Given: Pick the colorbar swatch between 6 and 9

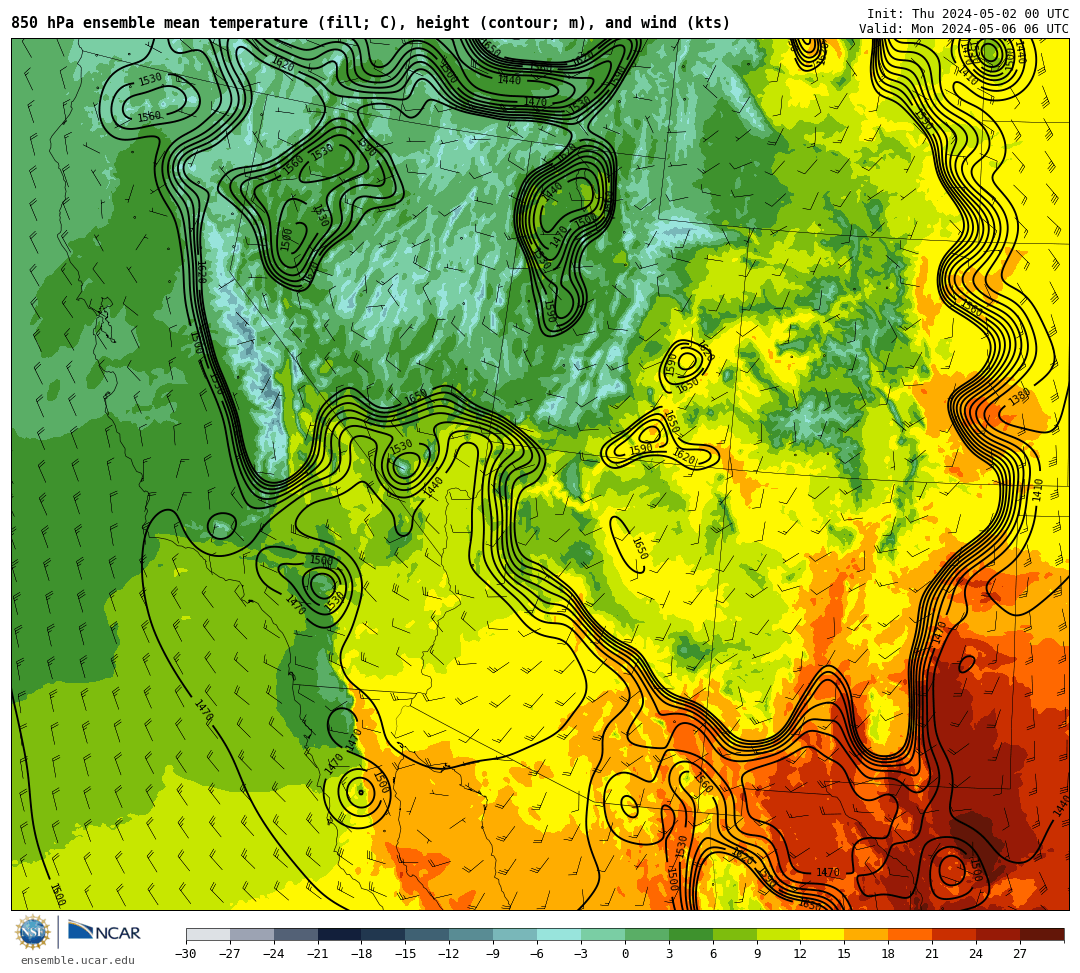Looking at the screenshot, I should coord(735,934).
